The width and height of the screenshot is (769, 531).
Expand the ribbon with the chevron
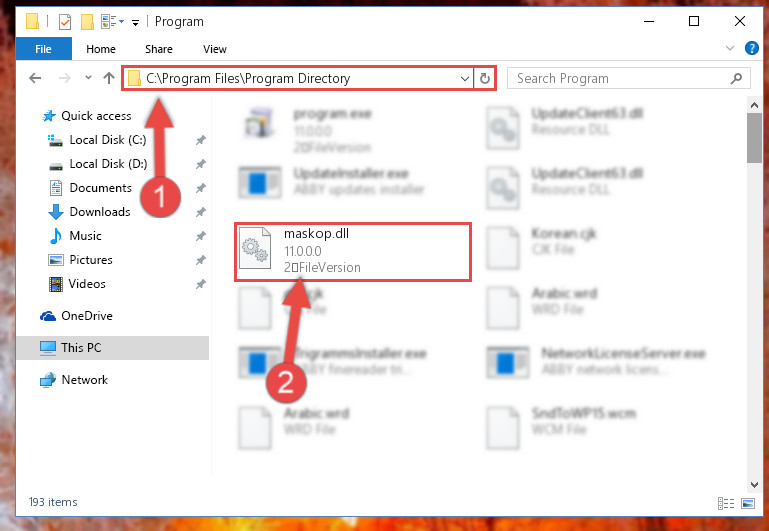pyautogui.click(x=730, y=48)
